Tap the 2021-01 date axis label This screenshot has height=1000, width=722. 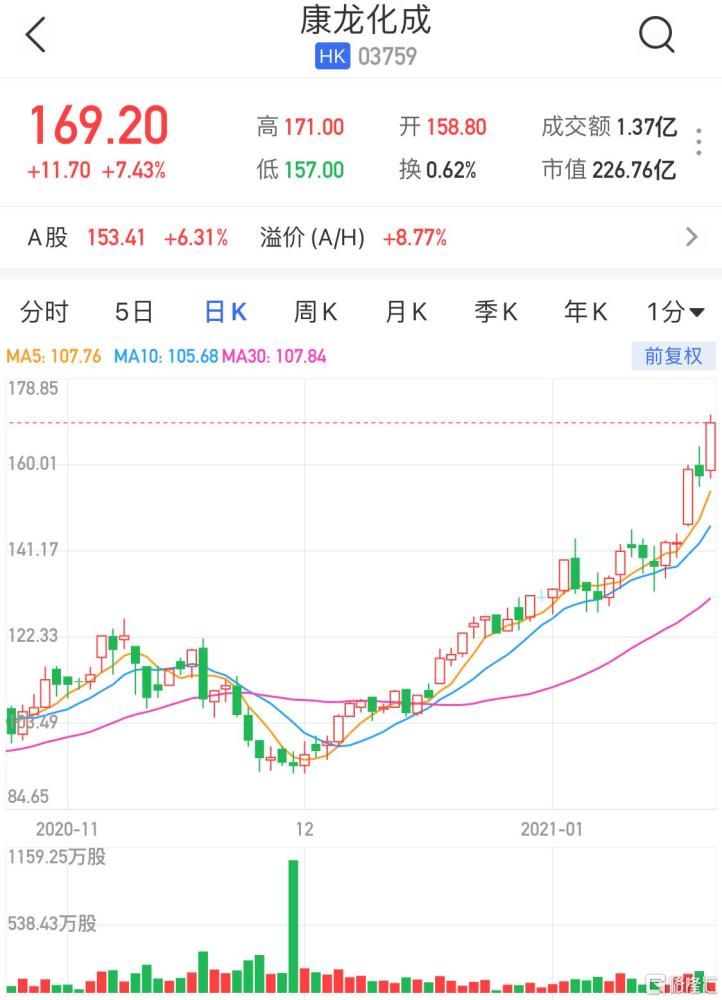[552, 829]
